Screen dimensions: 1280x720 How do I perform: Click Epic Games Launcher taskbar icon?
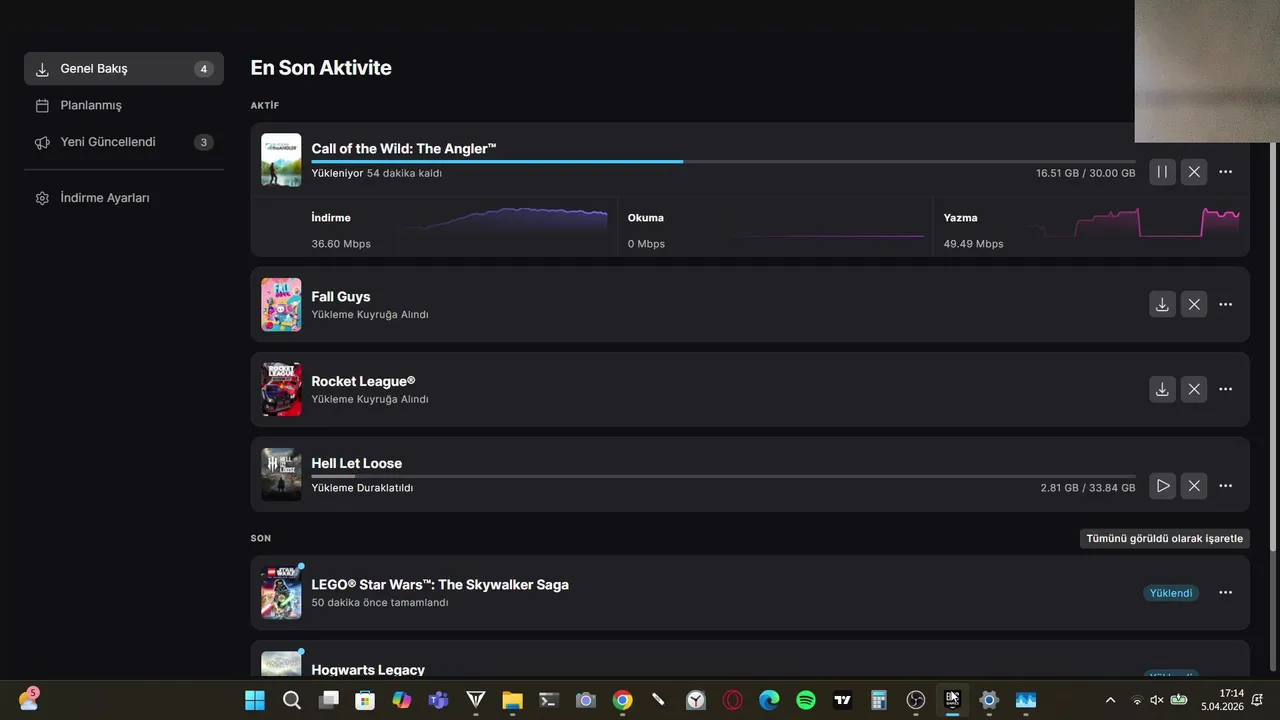[952, 700]
